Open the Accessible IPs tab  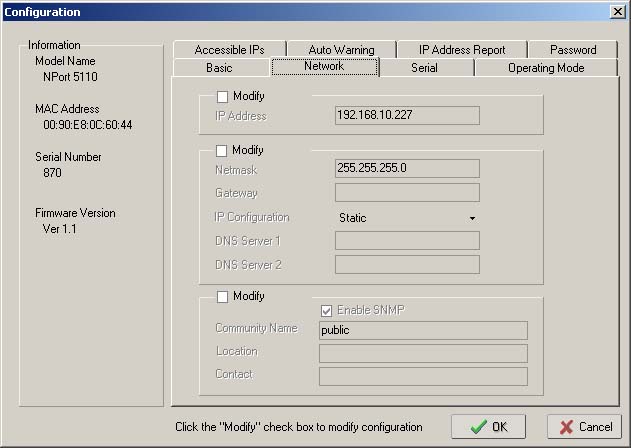[228, 50]
